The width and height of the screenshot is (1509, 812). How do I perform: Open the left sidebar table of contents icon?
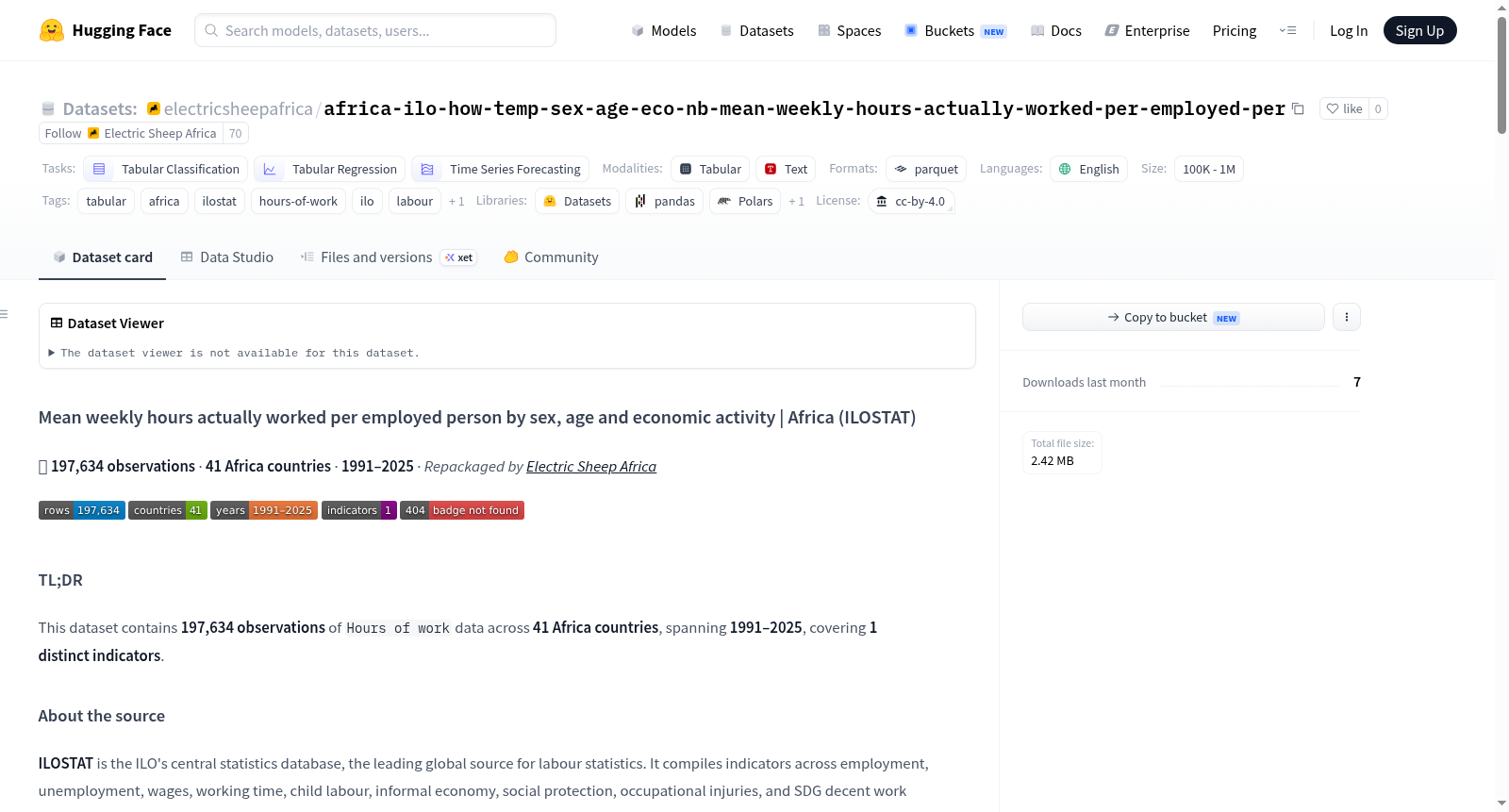pos(5,314)
